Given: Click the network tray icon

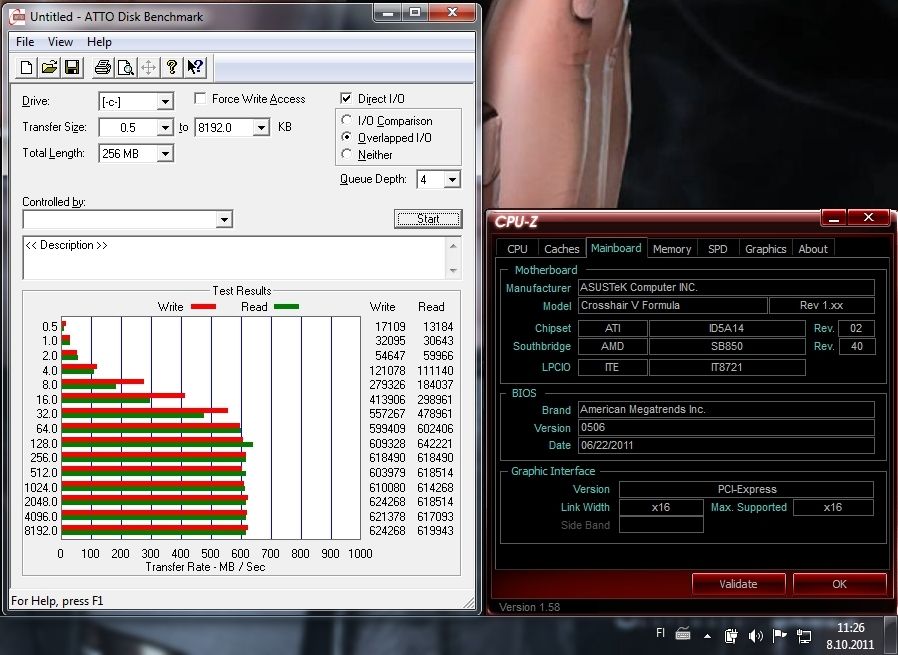Looking at the screenshot, I should point(804,635).
